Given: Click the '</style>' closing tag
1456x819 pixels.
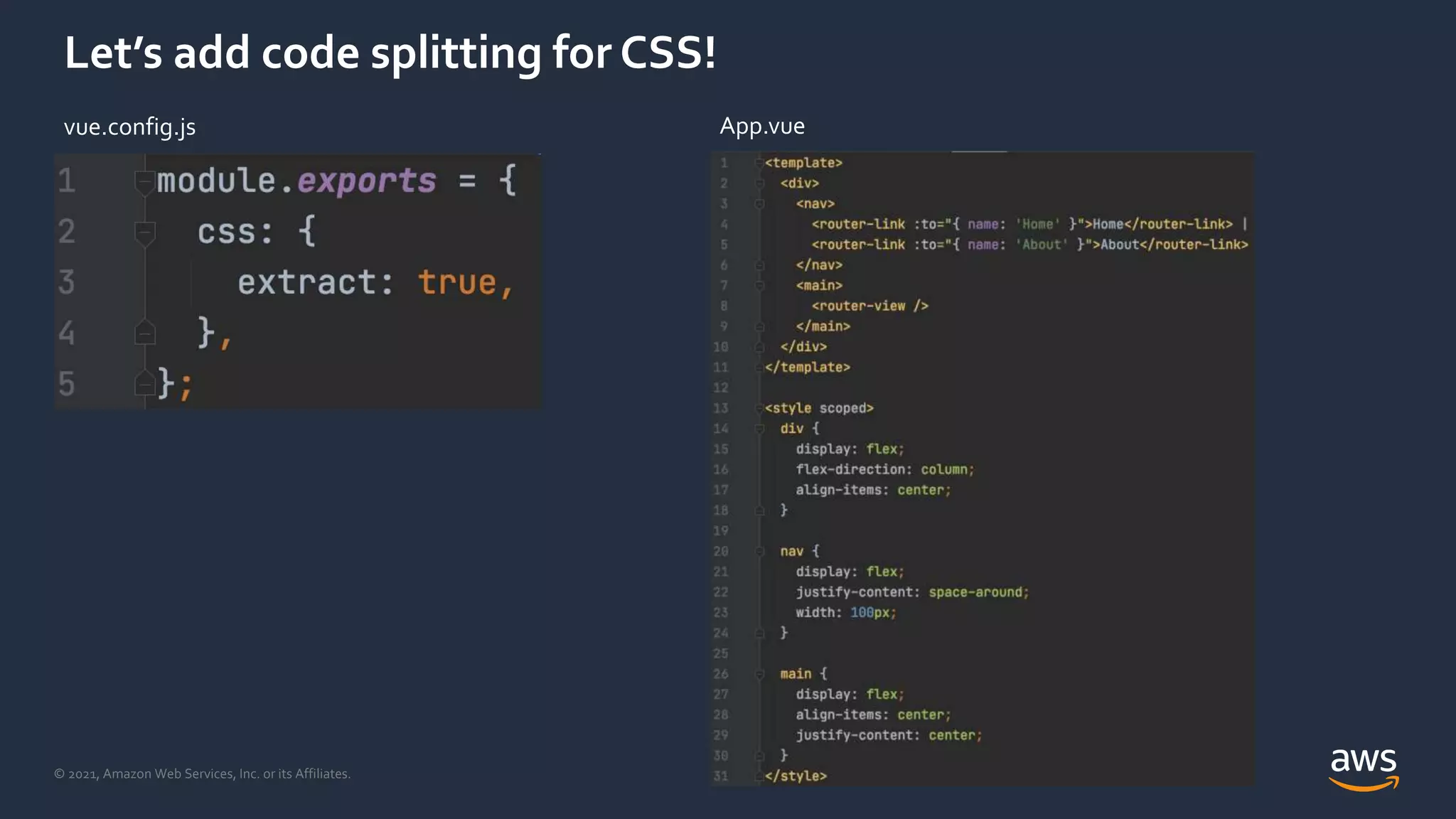Looking at the screenshot, I should (x=796, y=776).
